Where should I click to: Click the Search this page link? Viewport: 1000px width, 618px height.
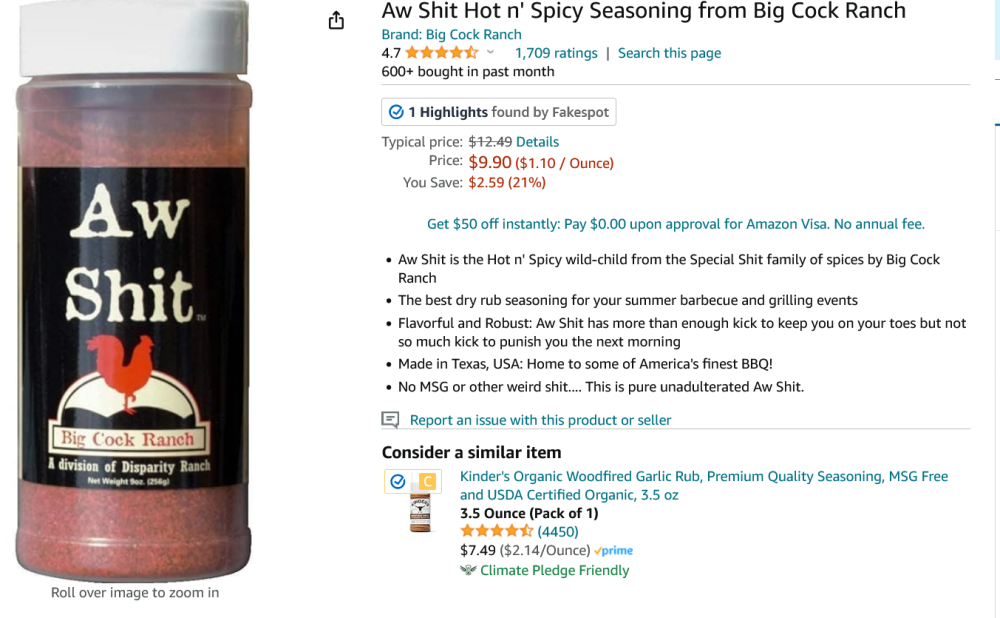tap(669, 53)
